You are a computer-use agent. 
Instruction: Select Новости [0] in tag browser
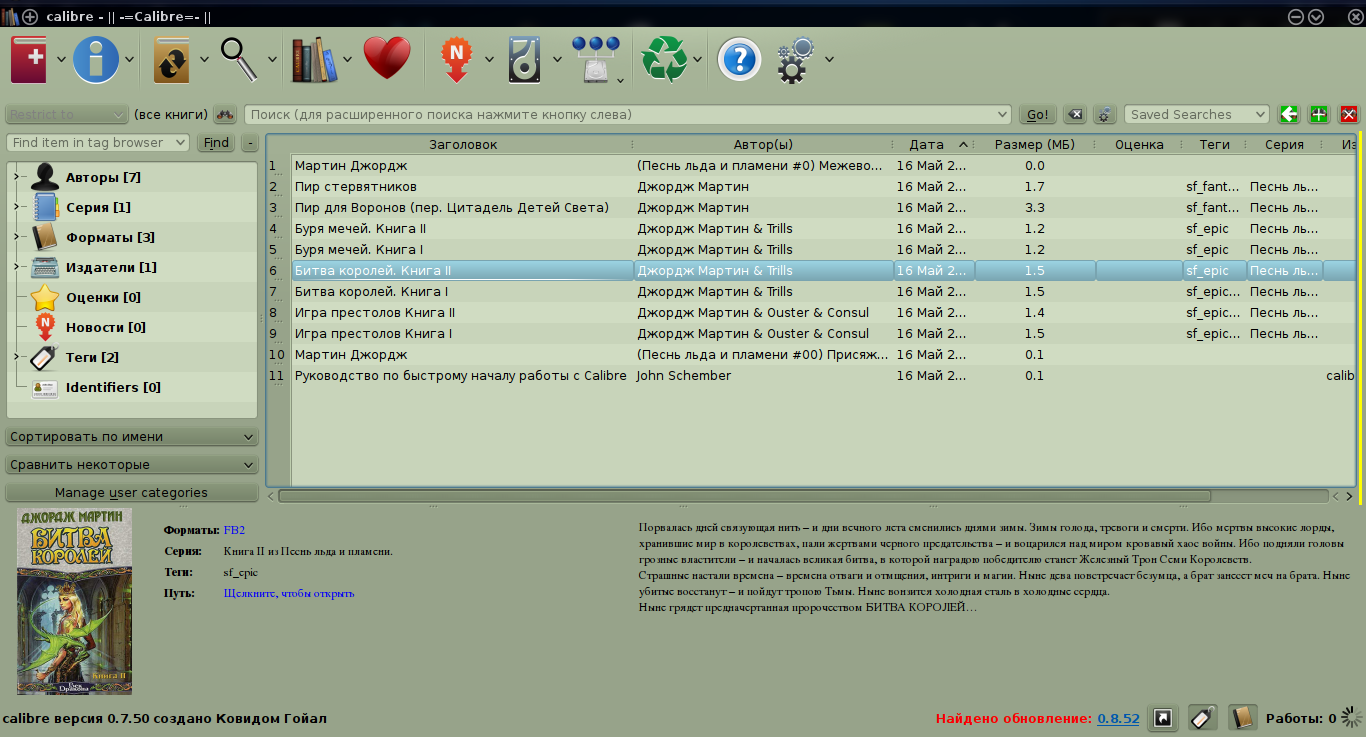106,328
